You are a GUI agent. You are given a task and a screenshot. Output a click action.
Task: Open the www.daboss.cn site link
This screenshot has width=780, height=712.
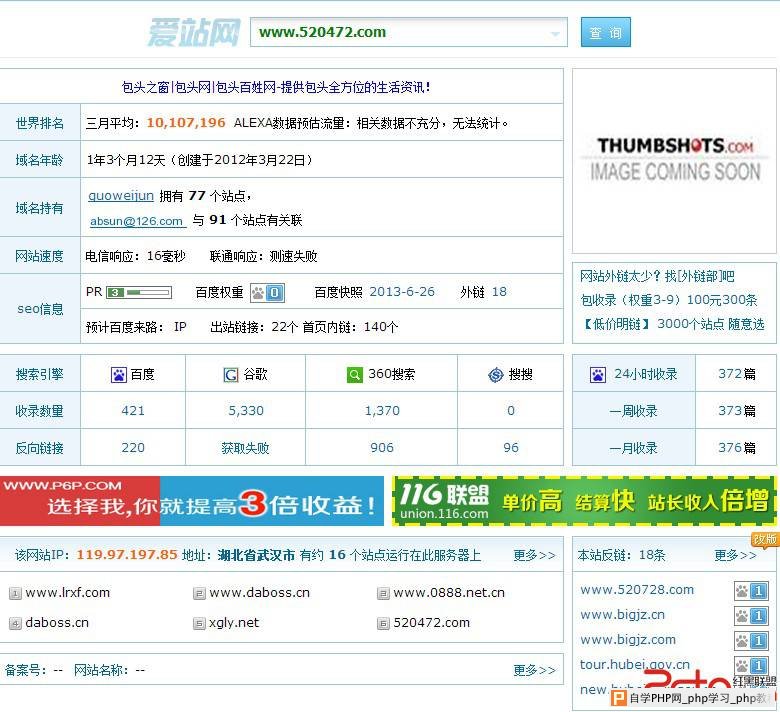coord(260,592)
